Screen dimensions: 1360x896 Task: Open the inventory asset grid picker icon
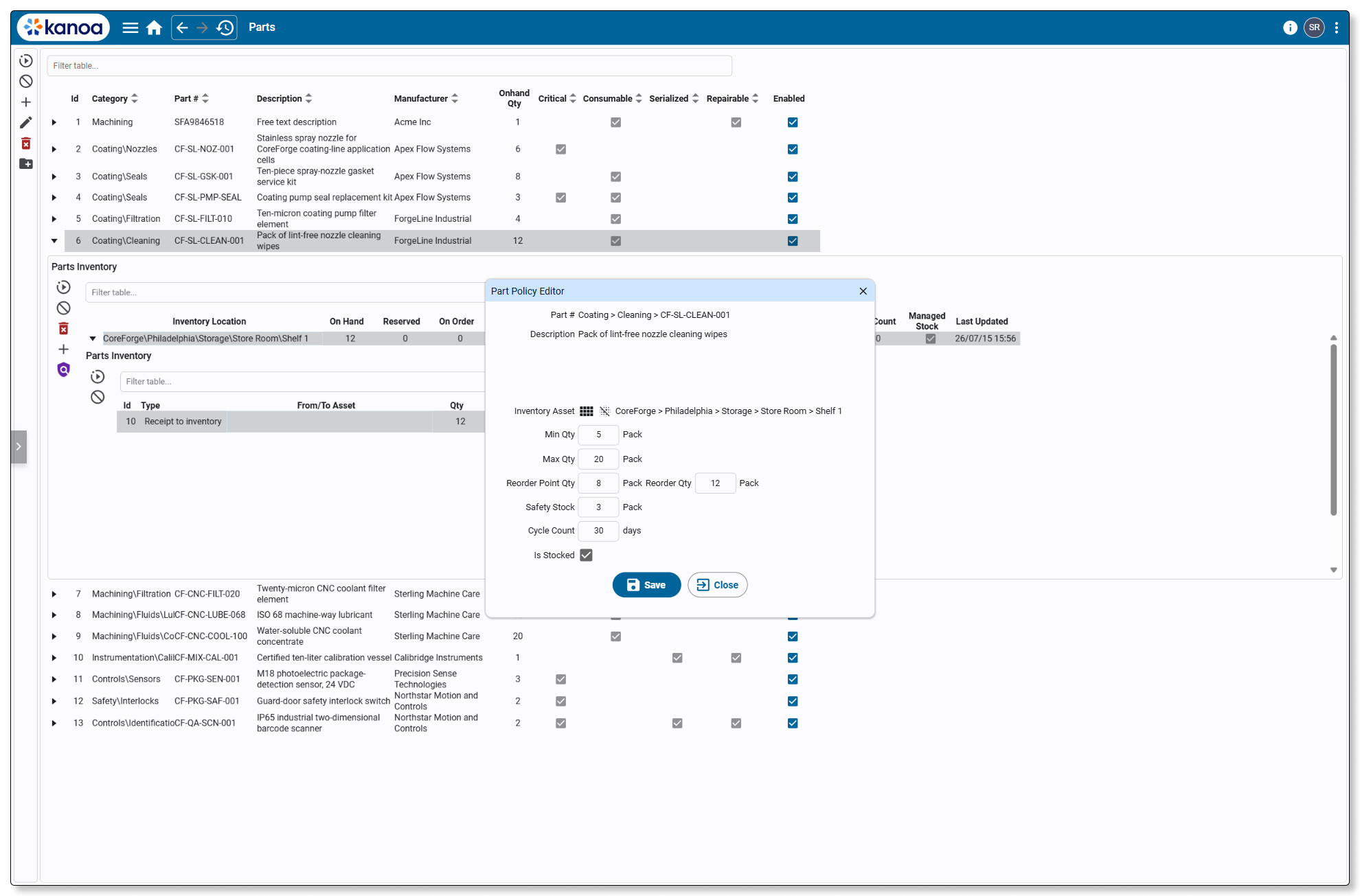point(586,411)
